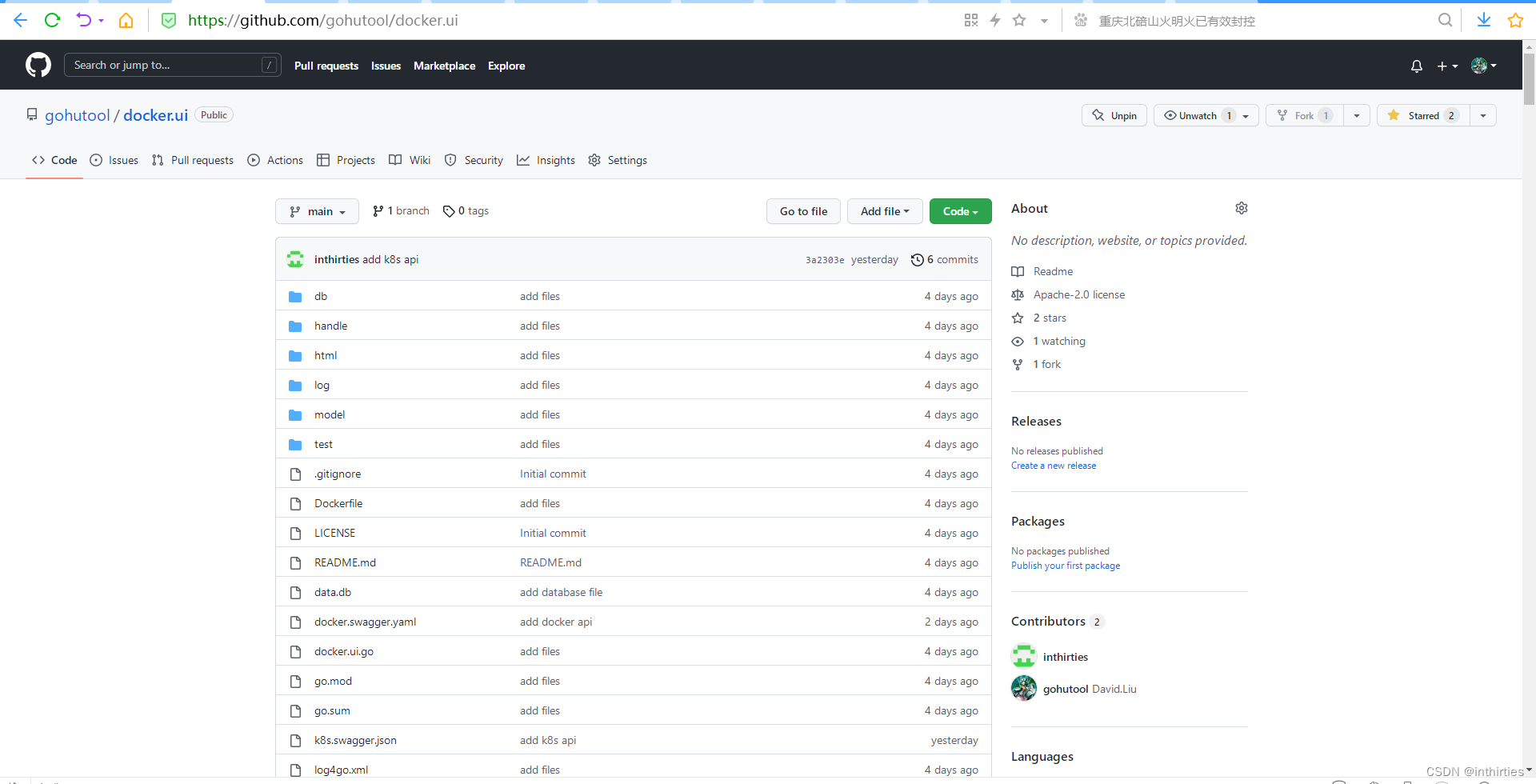1536x784 pixels.
Task: Click the tags label icon
Action: pos(449,211)
